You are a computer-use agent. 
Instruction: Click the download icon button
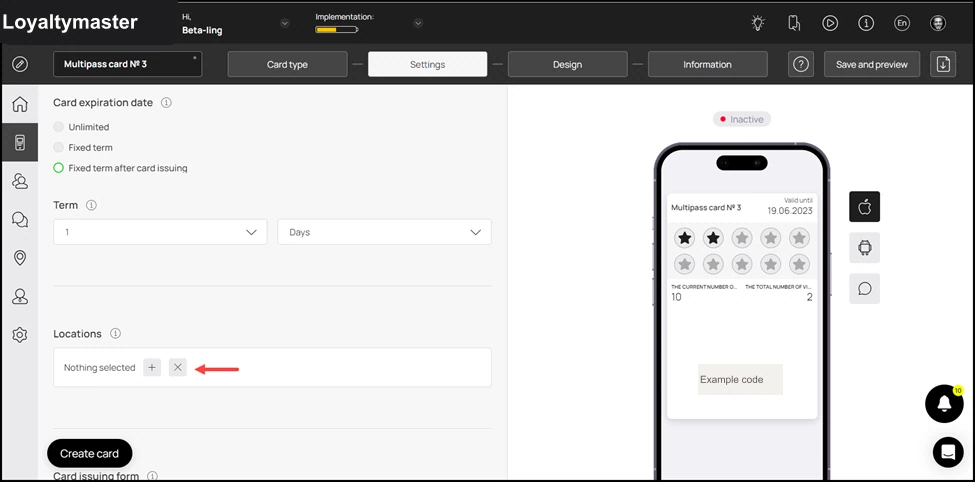pos(943,64)
